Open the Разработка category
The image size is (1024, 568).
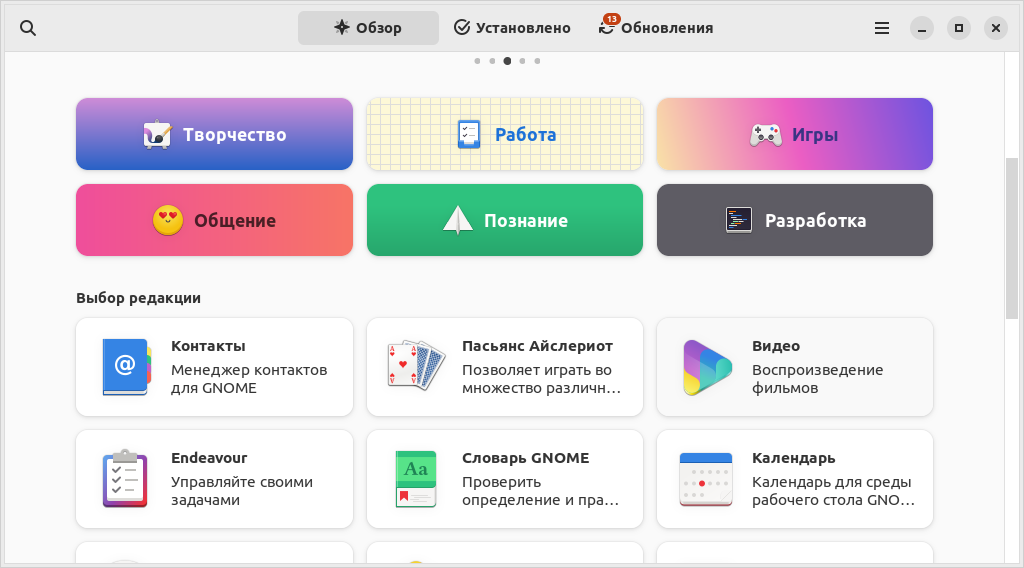click(795, 220)
